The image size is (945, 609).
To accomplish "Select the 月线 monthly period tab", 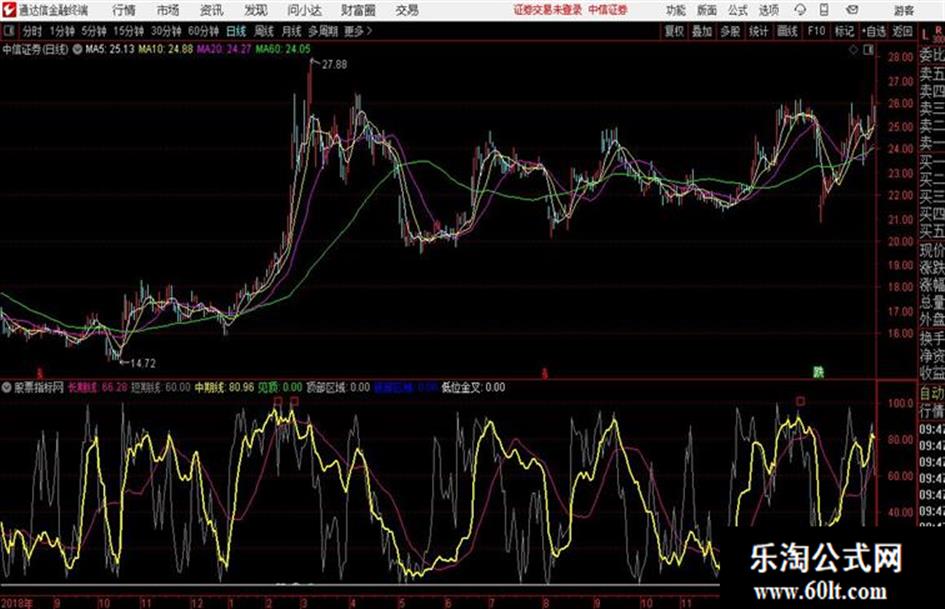I will tap(291, 31).
